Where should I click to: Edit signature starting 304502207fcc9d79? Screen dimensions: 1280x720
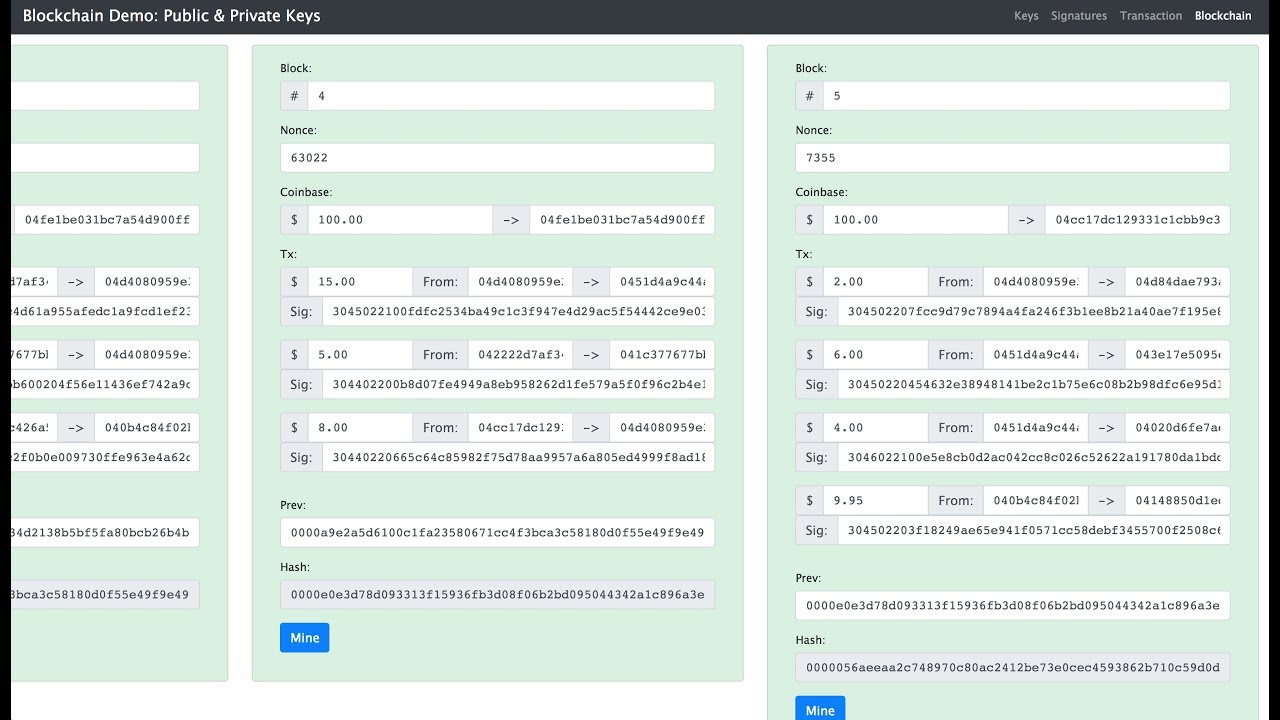1034,311
